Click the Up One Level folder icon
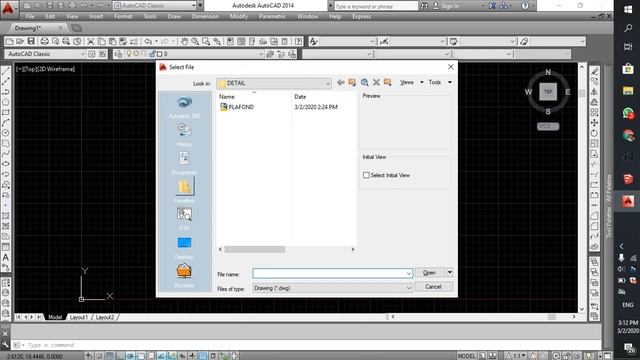640x360 pixels. pyautogui.click(x=352, y=82)
